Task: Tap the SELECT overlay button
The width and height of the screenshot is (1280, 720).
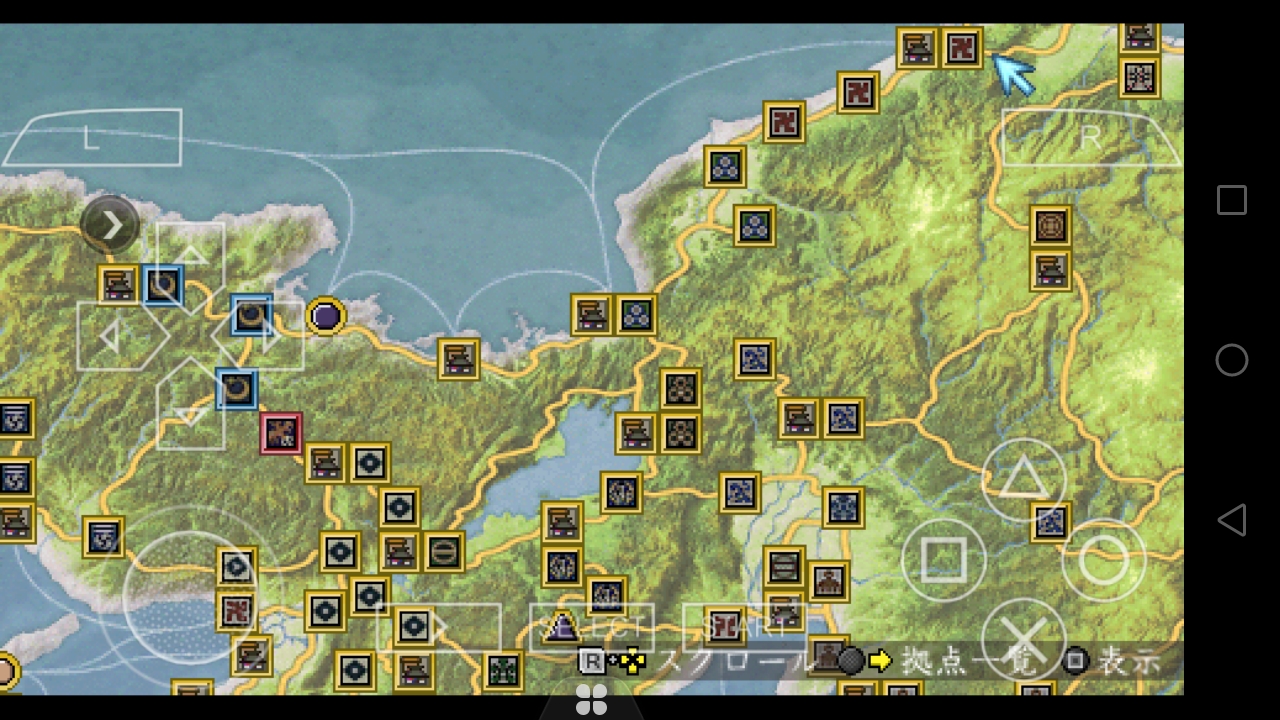Action: (x=592, y=628)
